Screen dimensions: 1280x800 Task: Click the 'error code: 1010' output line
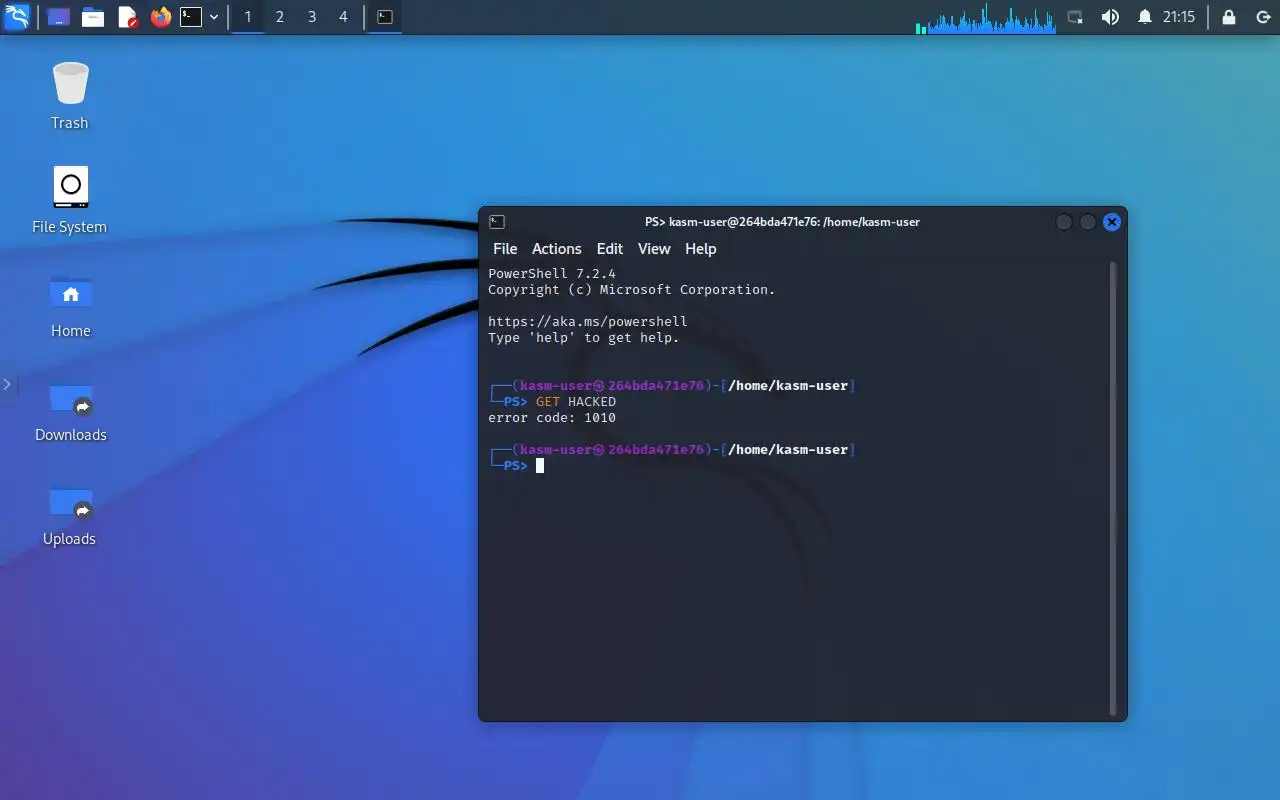click(552, 418)
